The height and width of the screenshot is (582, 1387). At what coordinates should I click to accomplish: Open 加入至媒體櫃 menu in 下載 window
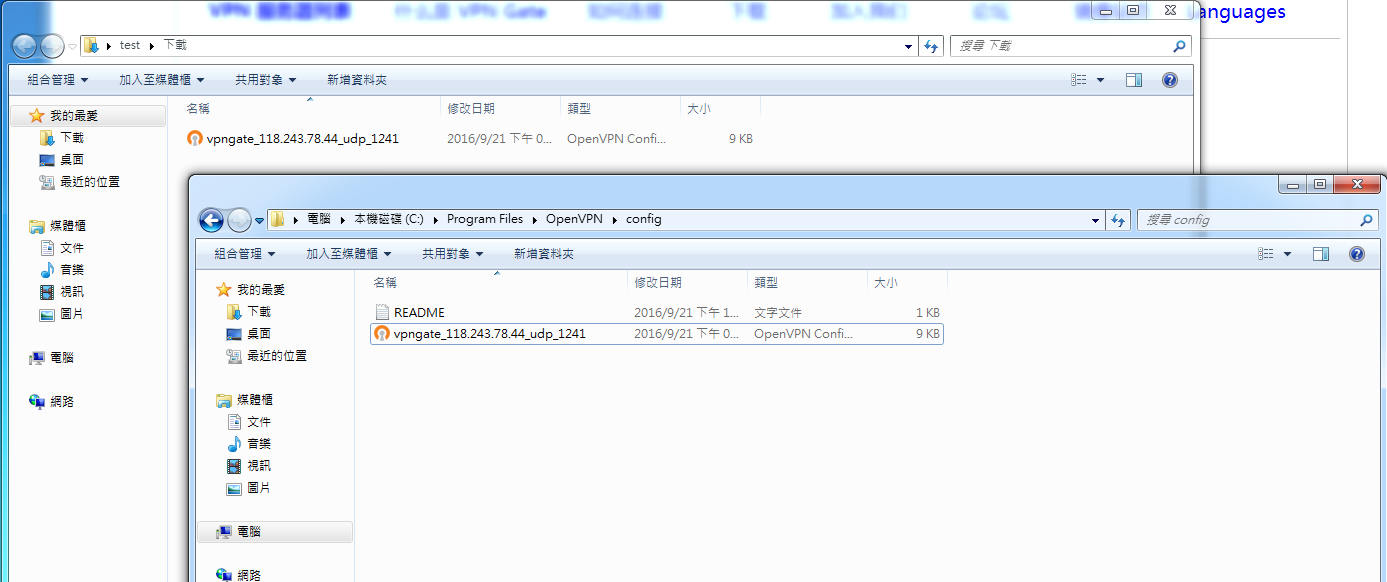[x=162, y=80]
